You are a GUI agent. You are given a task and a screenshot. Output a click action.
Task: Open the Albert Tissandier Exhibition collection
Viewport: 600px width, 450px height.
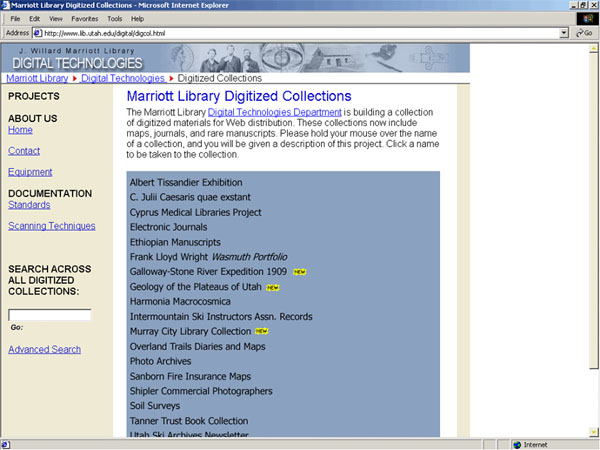(186, 183)
